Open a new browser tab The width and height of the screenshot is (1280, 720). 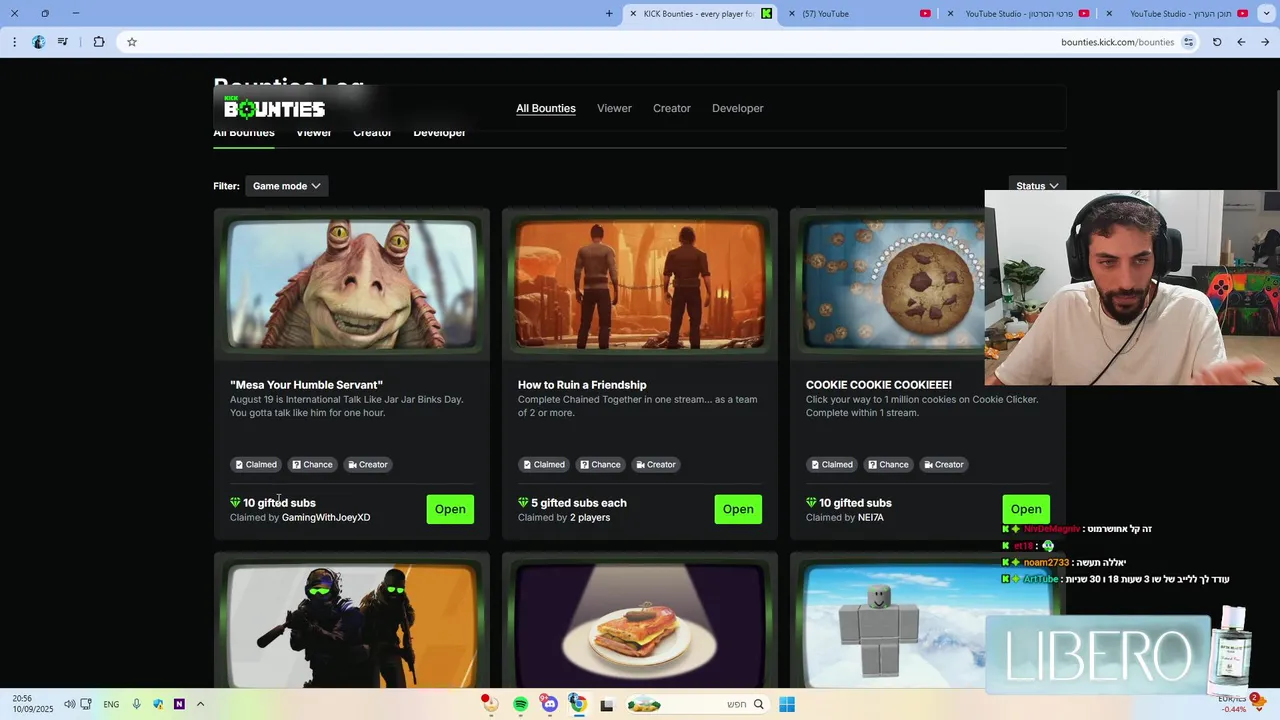click(x=609, y=14)
